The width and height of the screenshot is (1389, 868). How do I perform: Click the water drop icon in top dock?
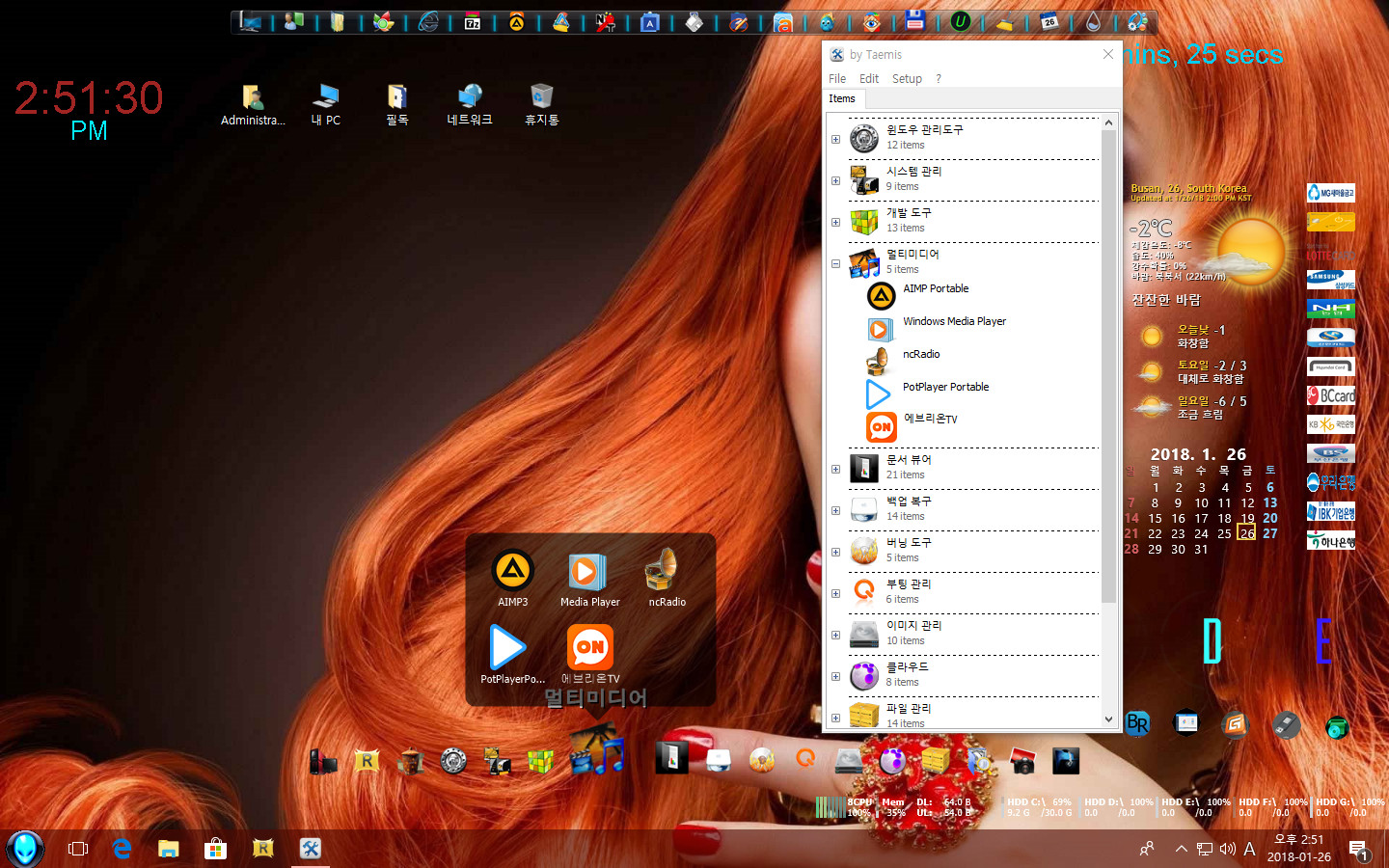point(1094,21)
